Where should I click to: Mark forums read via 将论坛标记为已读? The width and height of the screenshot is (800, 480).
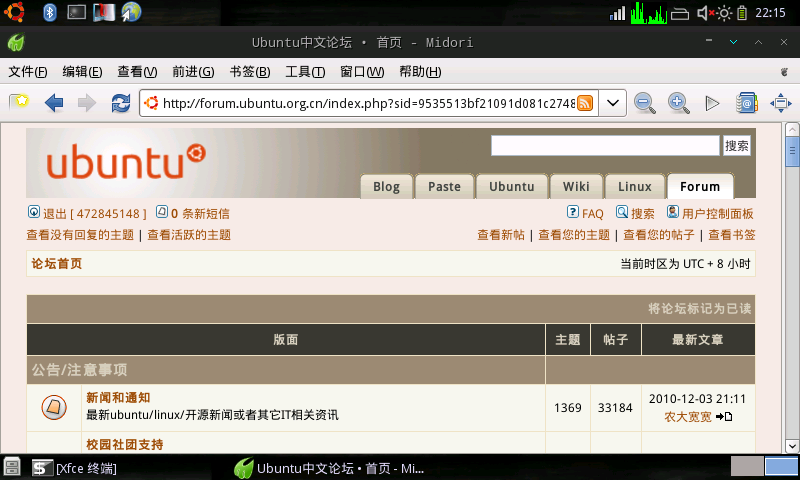pos(699,309)
